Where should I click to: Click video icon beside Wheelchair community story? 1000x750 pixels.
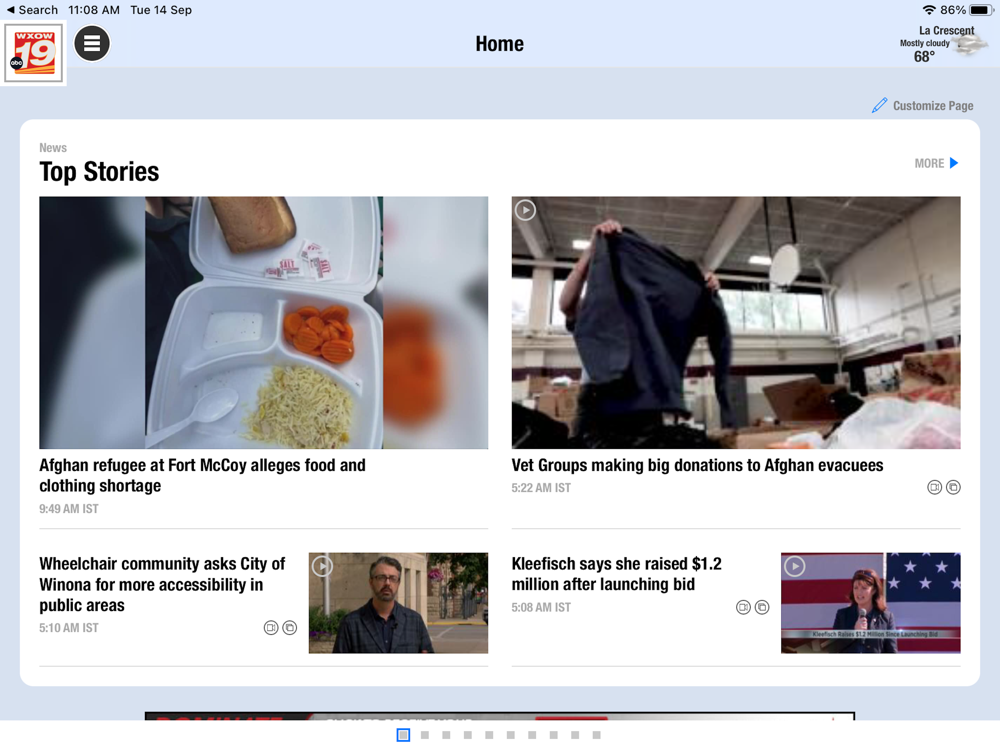pyautogui.click(x=271, y=628)
